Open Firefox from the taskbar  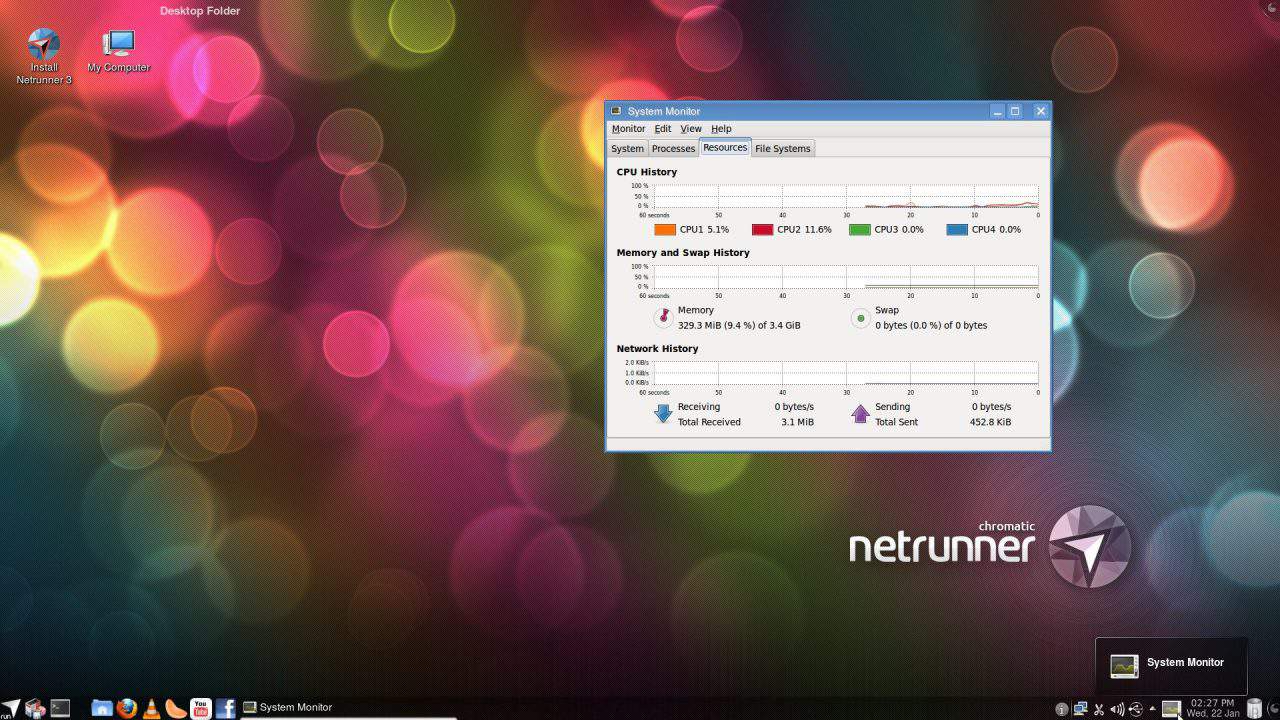click(x=126, y=707)
